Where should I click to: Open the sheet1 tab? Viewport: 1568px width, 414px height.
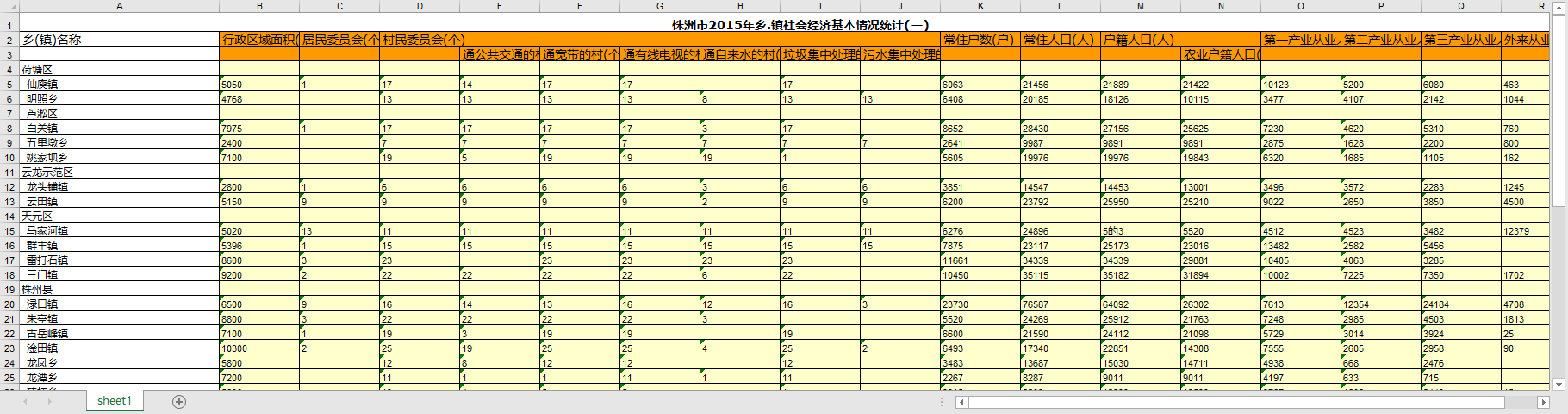point(114,401)
